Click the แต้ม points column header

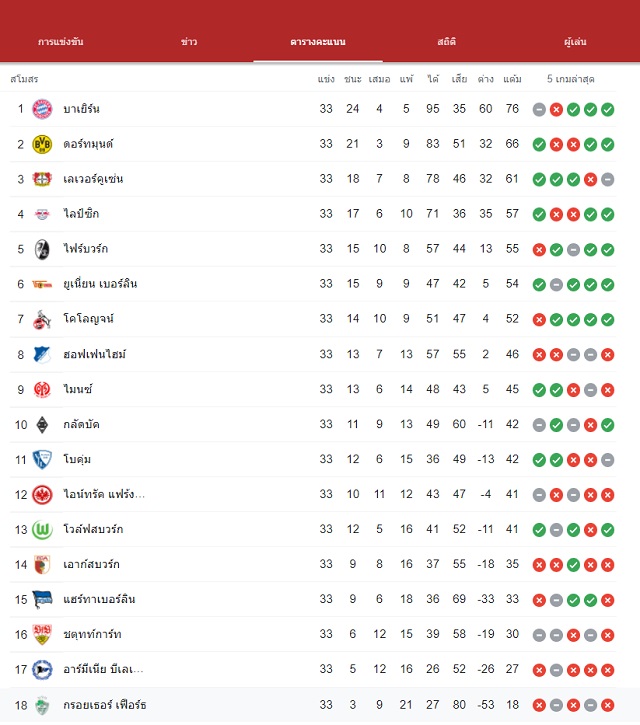[512, 79]
